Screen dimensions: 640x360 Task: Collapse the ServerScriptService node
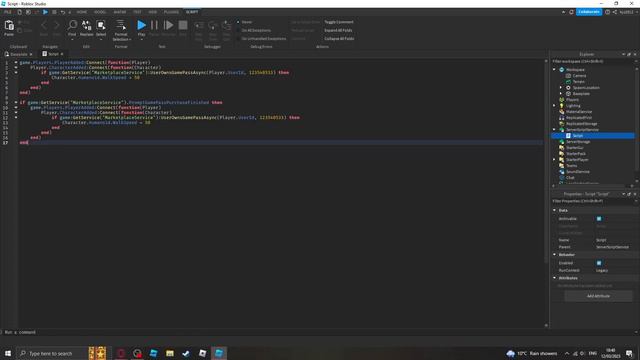pos(554,130)
